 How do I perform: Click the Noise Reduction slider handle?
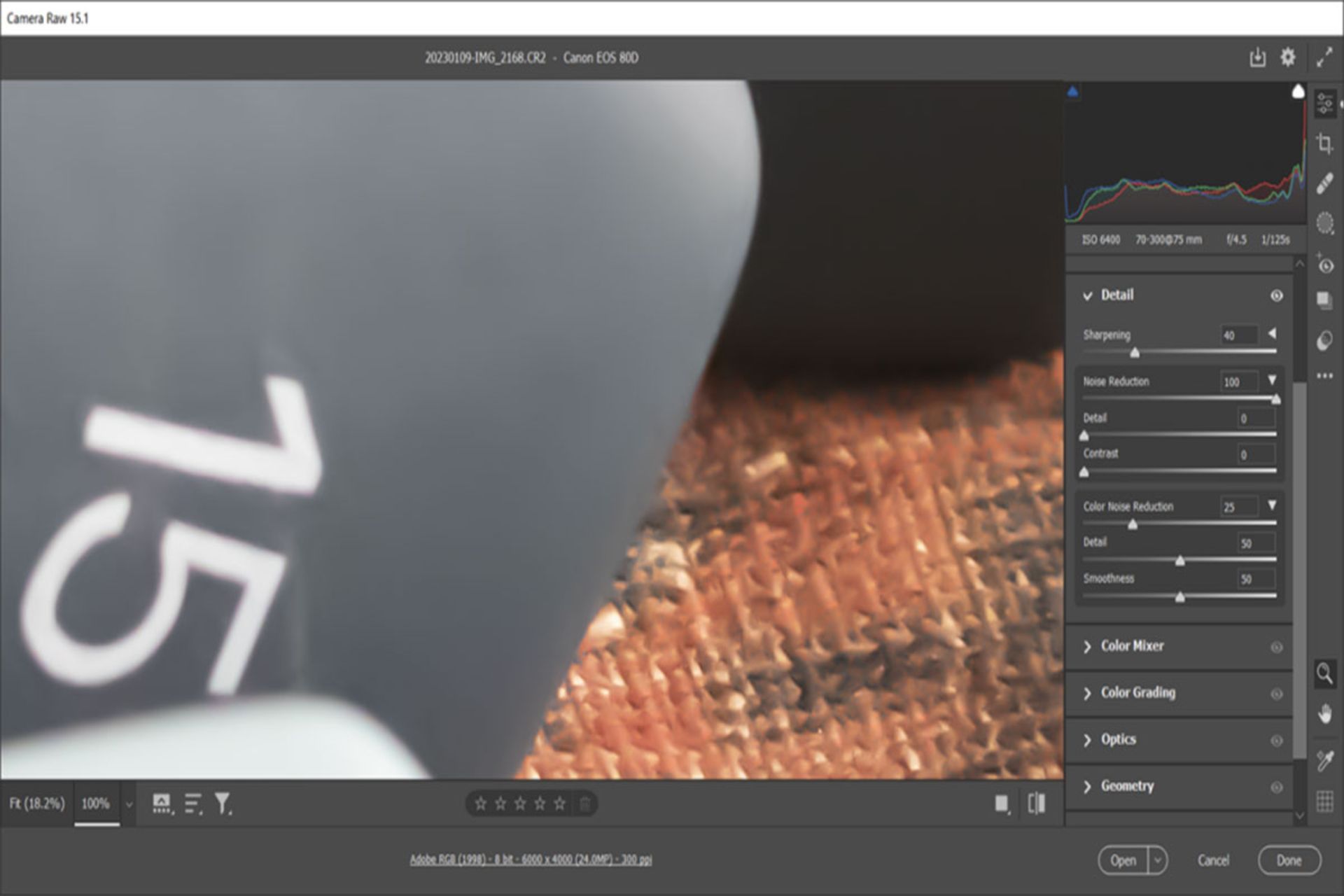(x=1275, y=399)
